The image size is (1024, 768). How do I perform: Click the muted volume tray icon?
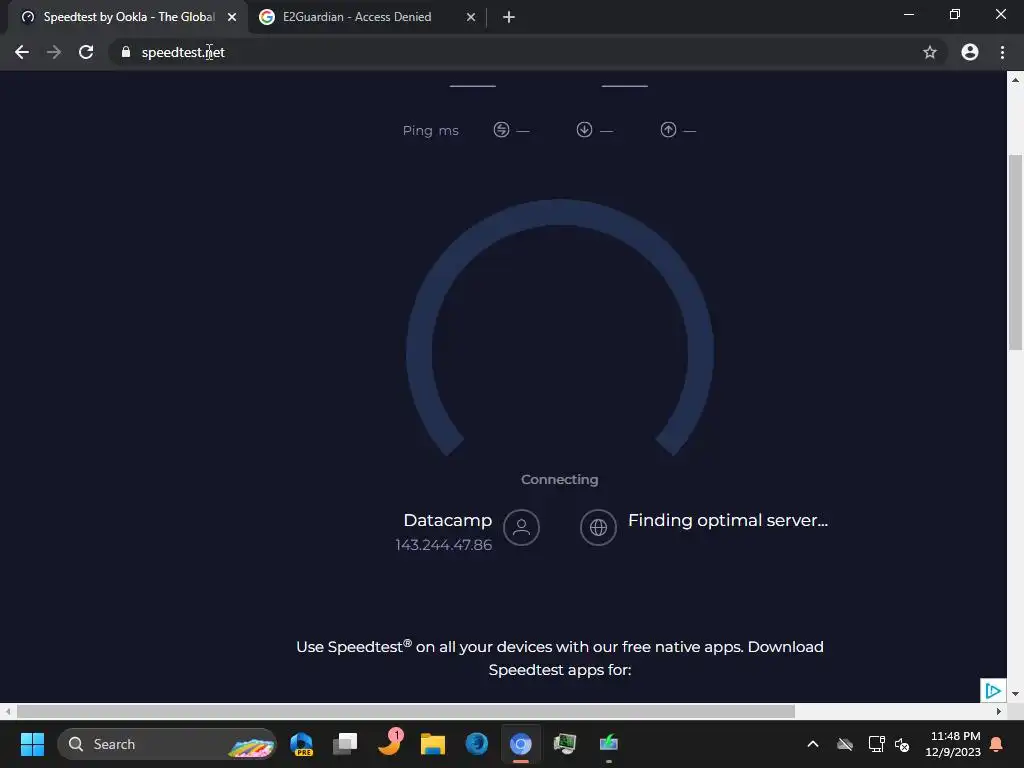coord(902,744)
